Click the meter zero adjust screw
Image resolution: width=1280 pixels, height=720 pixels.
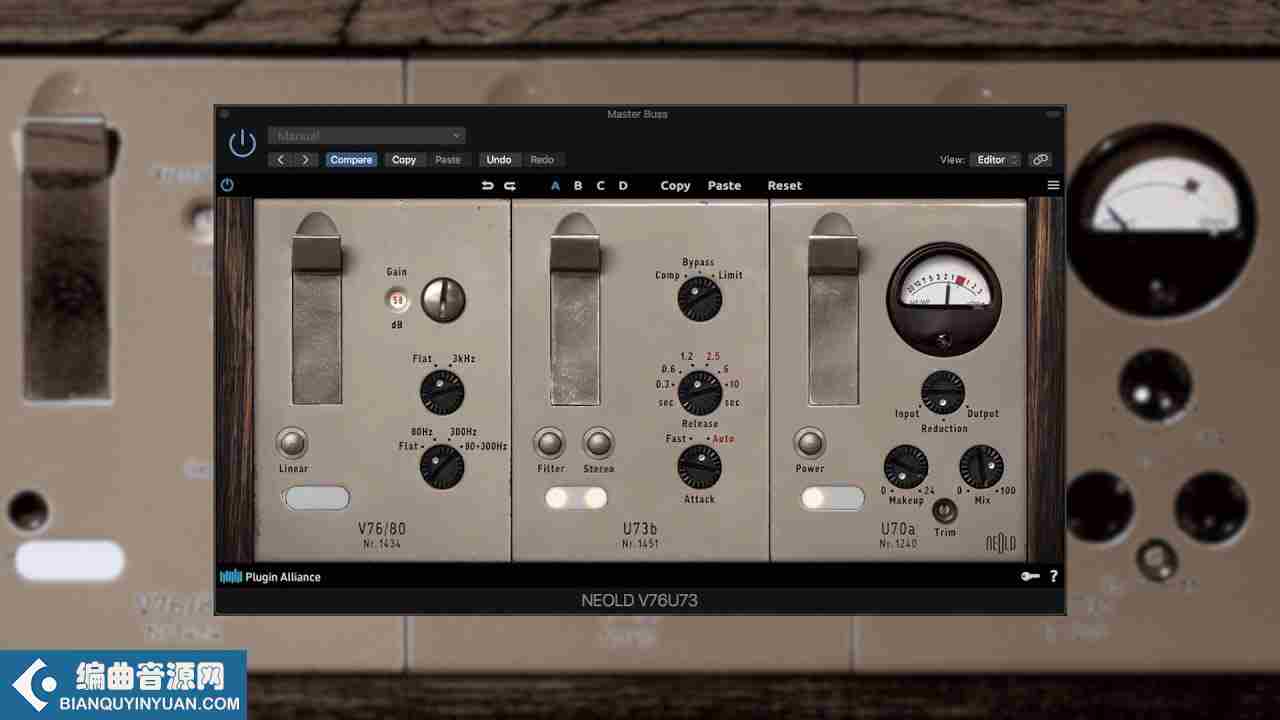[944, 343]
